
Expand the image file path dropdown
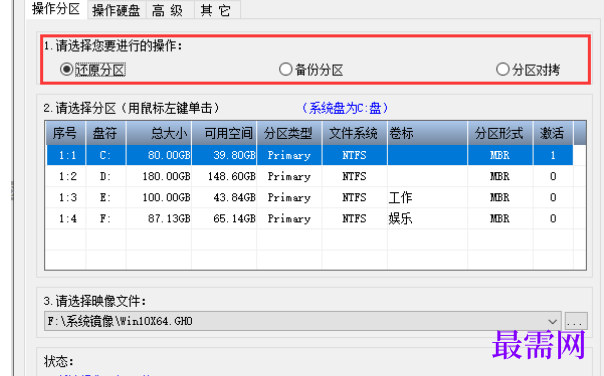point(552,321)
